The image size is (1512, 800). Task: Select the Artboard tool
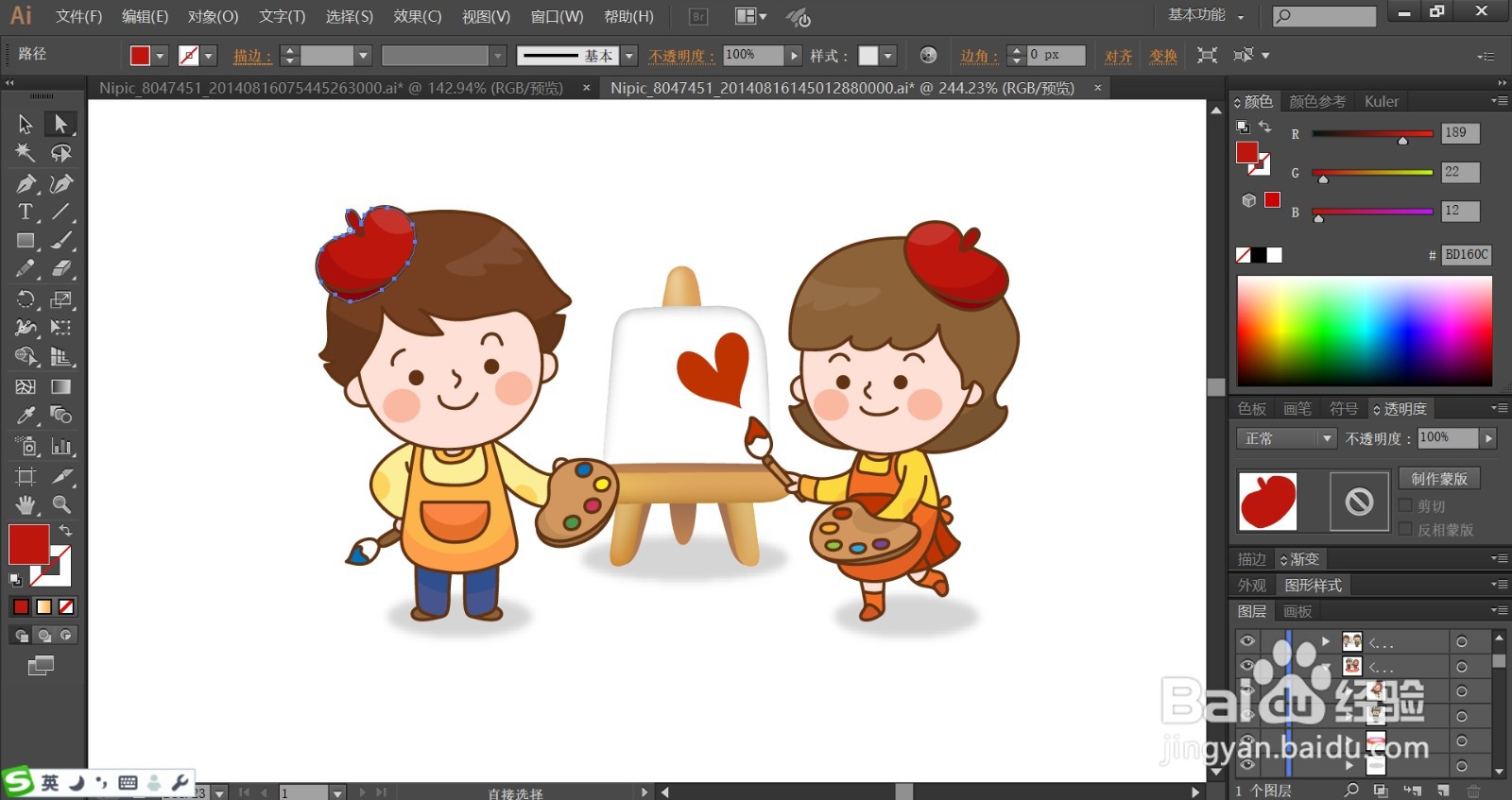[26, 476]
